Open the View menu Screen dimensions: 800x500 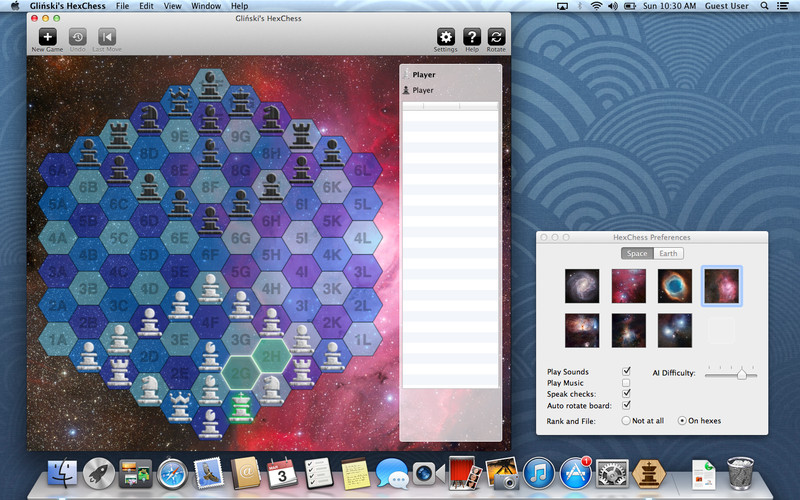tap(172, 6)
